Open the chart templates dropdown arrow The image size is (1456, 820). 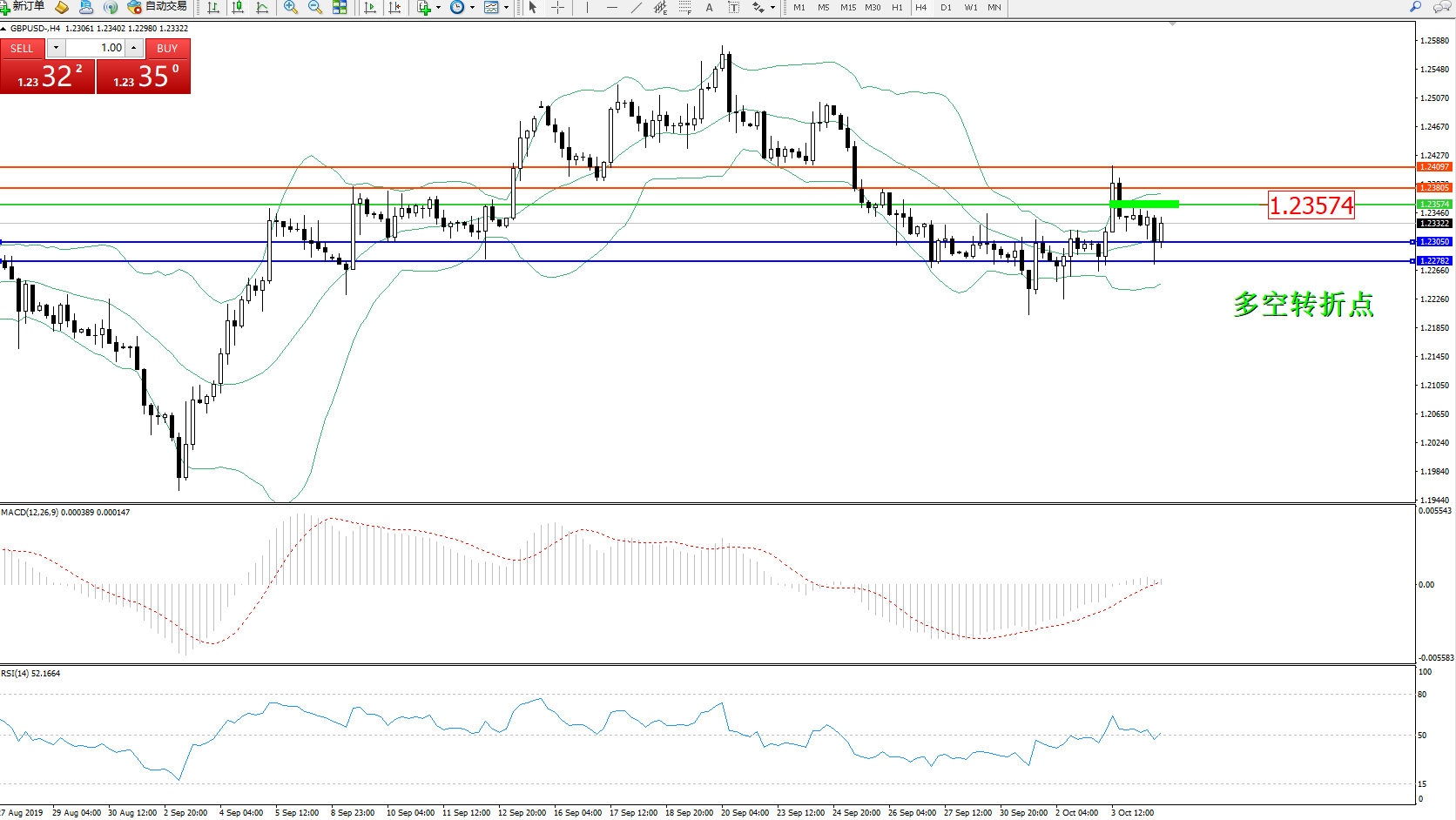tap(506, 8)
